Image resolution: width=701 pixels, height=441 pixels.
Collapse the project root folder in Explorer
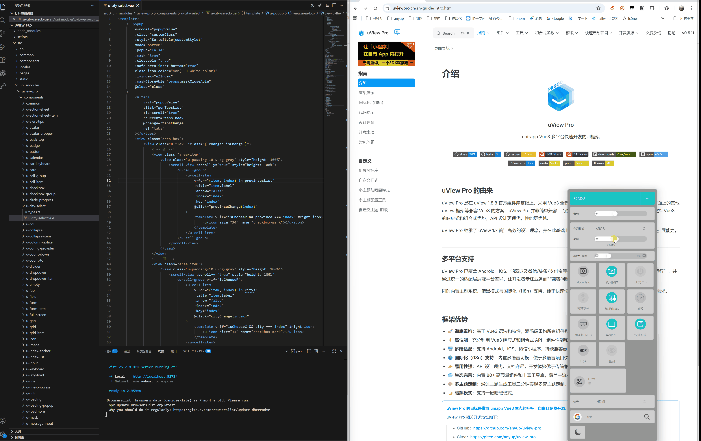point(54,25)
